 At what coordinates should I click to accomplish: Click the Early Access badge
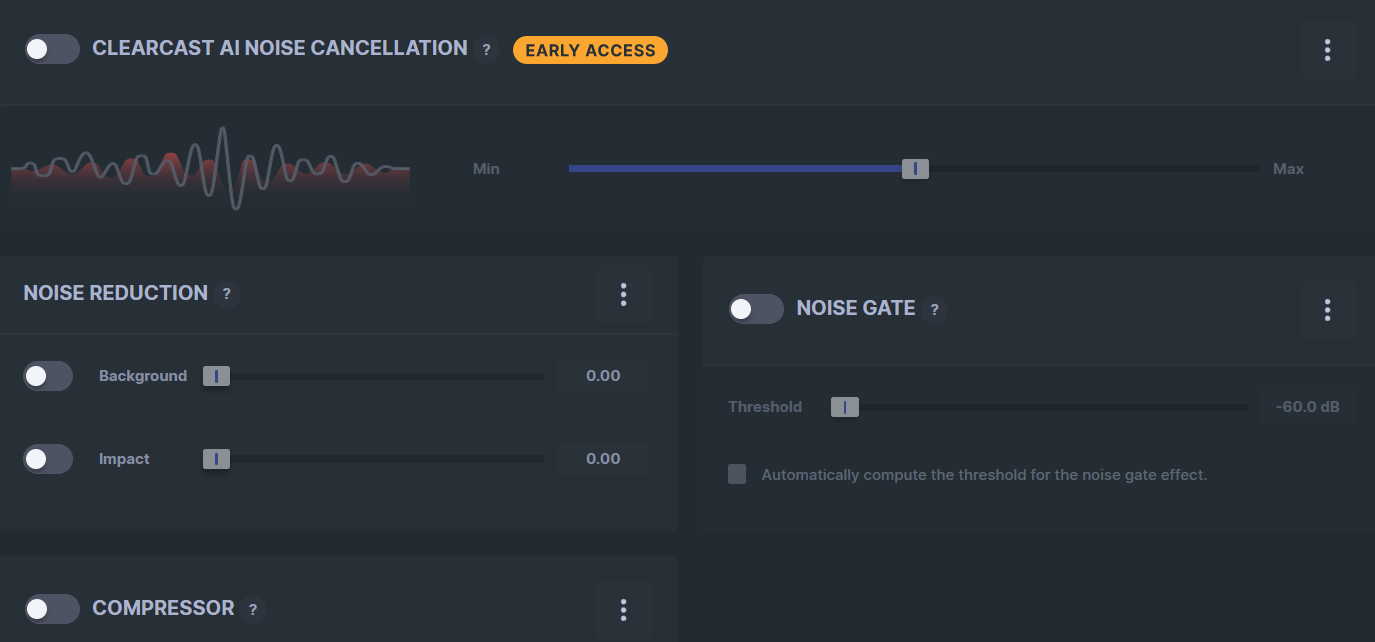point(590,50)
